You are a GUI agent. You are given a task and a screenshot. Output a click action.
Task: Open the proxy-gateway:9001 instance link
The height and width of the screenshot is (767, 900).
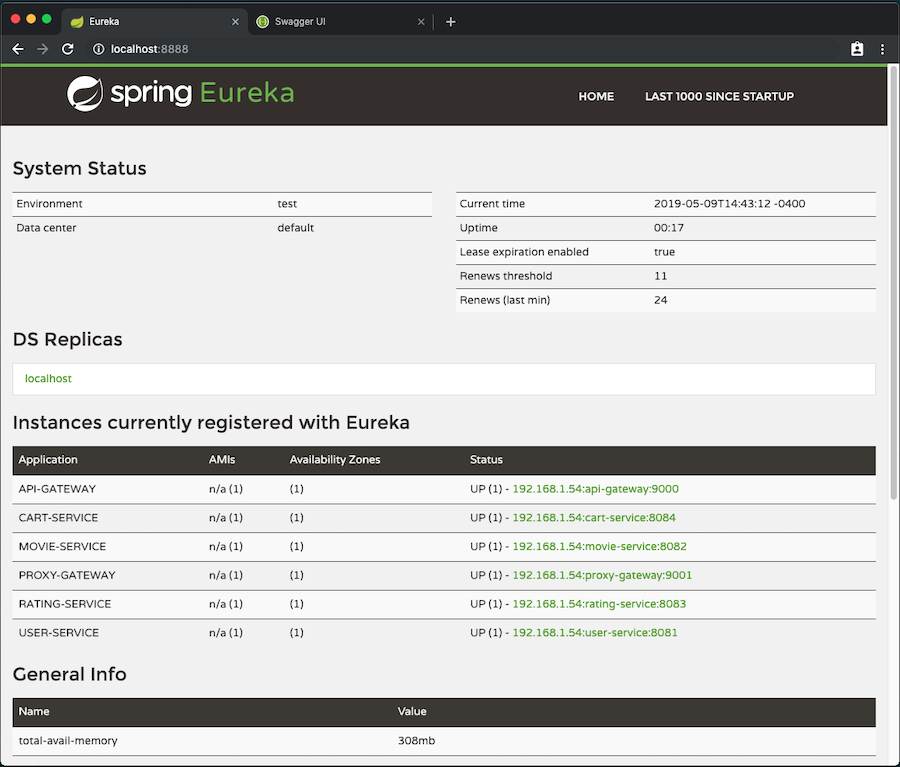pyautogui.click(x=602, y=575)
